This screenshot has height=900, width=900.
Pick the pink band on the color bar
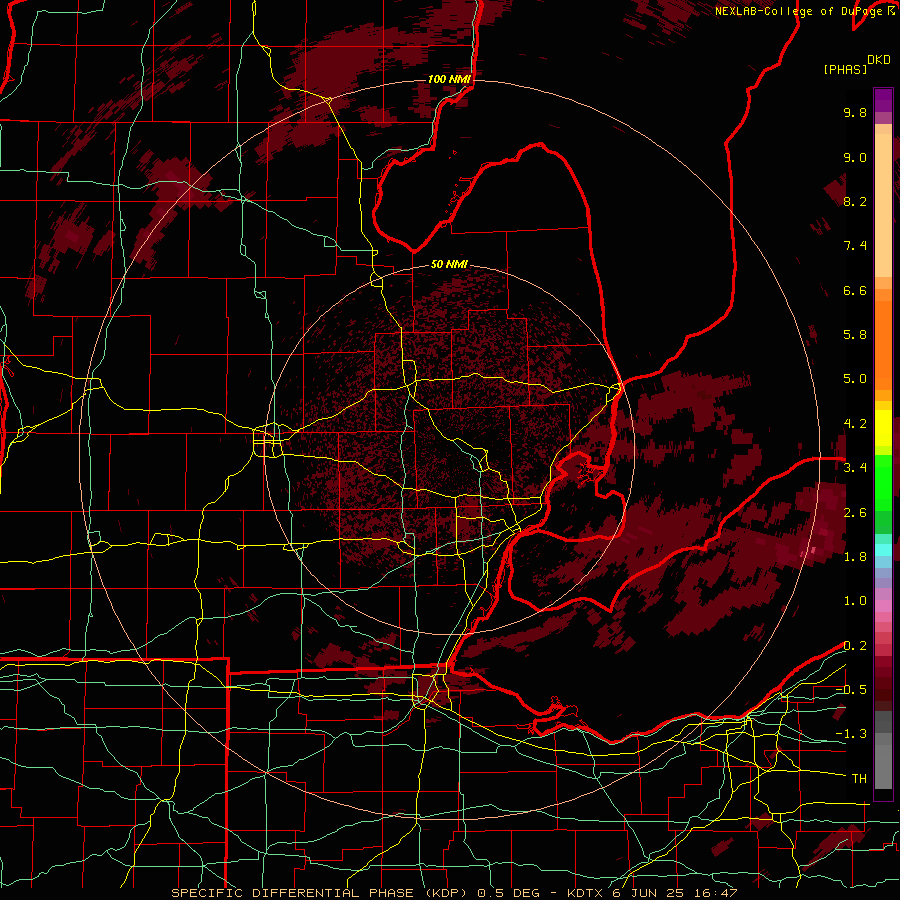click(x=883, y=606)
